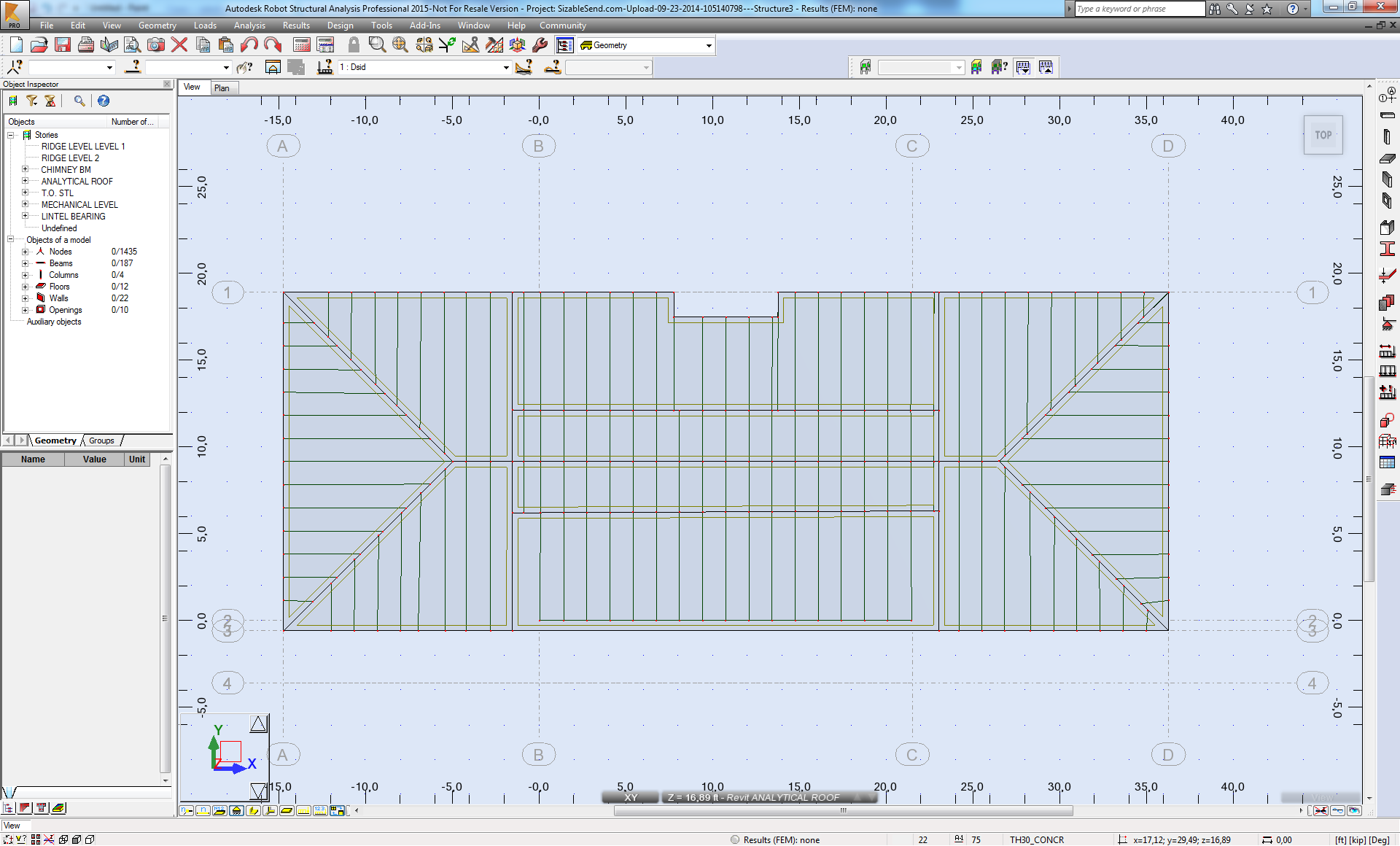Screen dimensions: 1400x846
Task: Open the Loads menu
Action: pos(205,26)
